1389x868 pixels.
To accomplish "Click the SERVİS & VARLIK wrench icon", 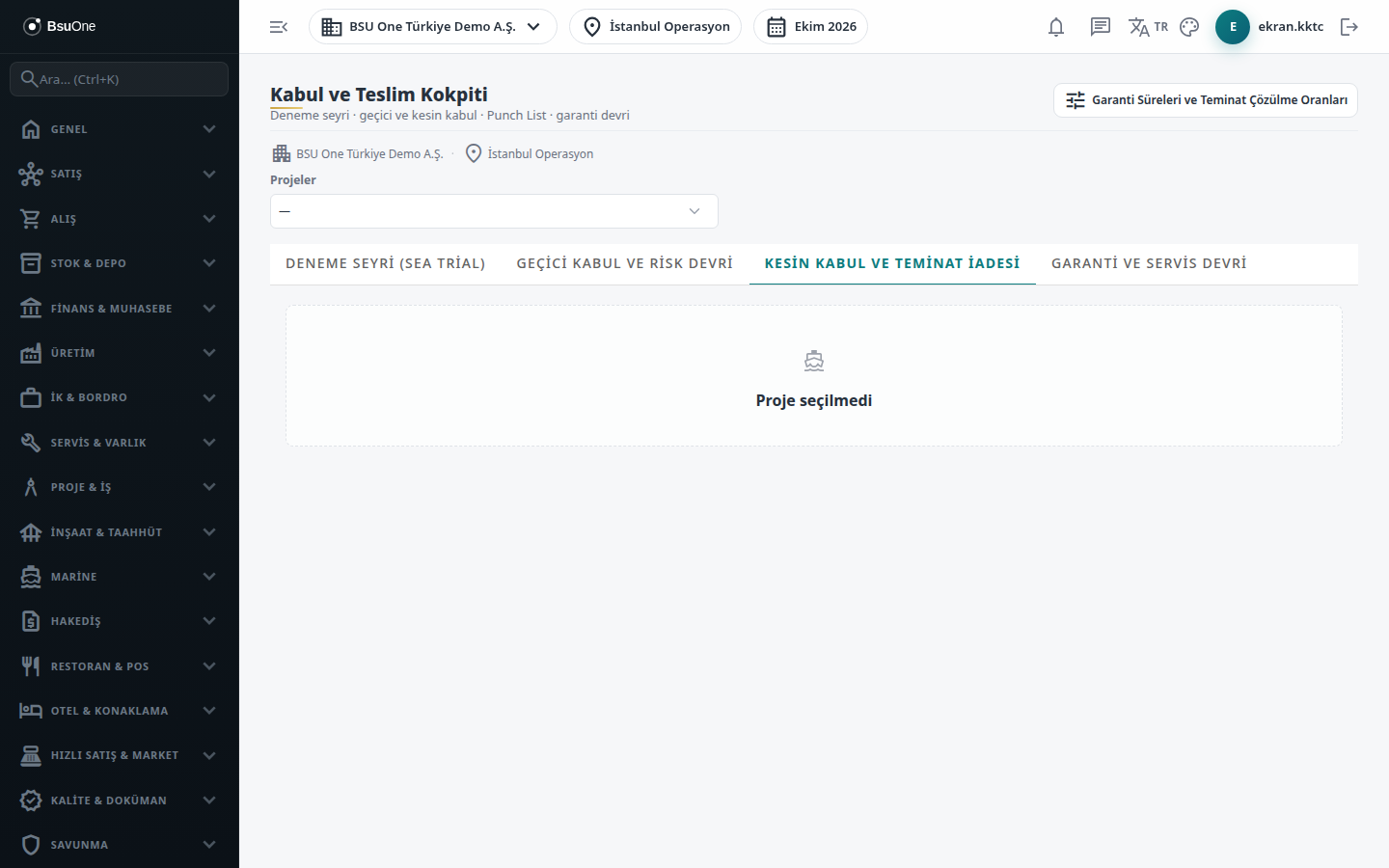I will pos(31,443).
